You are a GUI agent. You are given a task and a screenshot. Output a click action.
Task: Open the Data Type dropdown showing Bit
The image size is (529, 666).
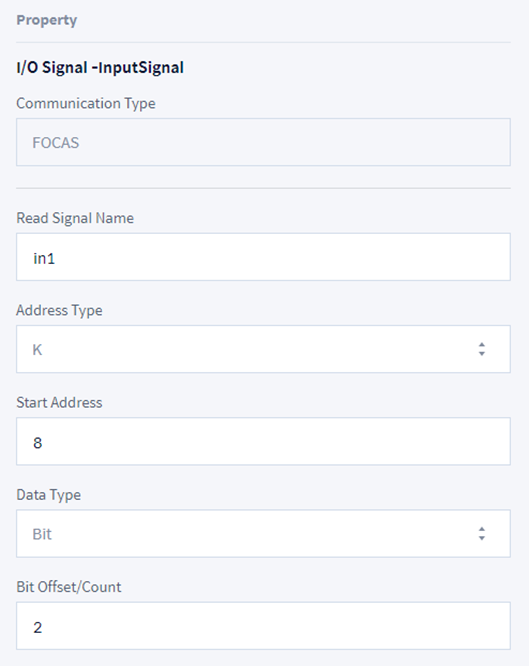[263, 533]
